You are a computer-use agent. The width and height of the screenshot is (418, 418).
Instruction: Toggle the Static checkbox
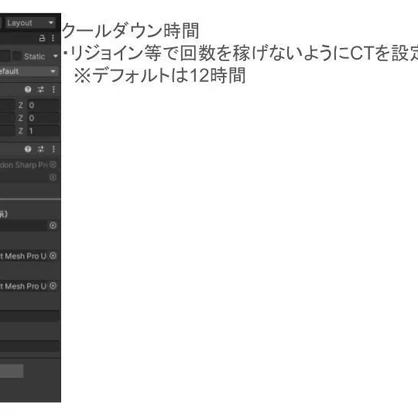pos(17,56)
